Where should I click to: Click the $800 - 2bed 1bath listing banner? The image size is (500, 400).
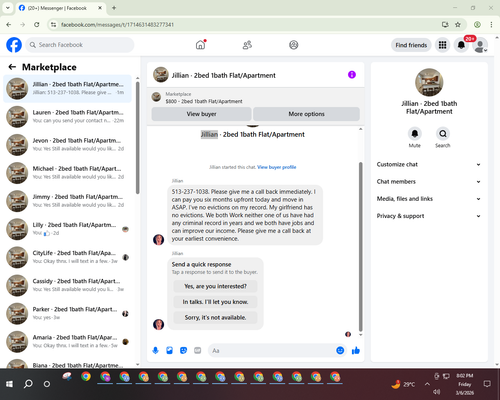pyautogui.click(x=255, y=97)
